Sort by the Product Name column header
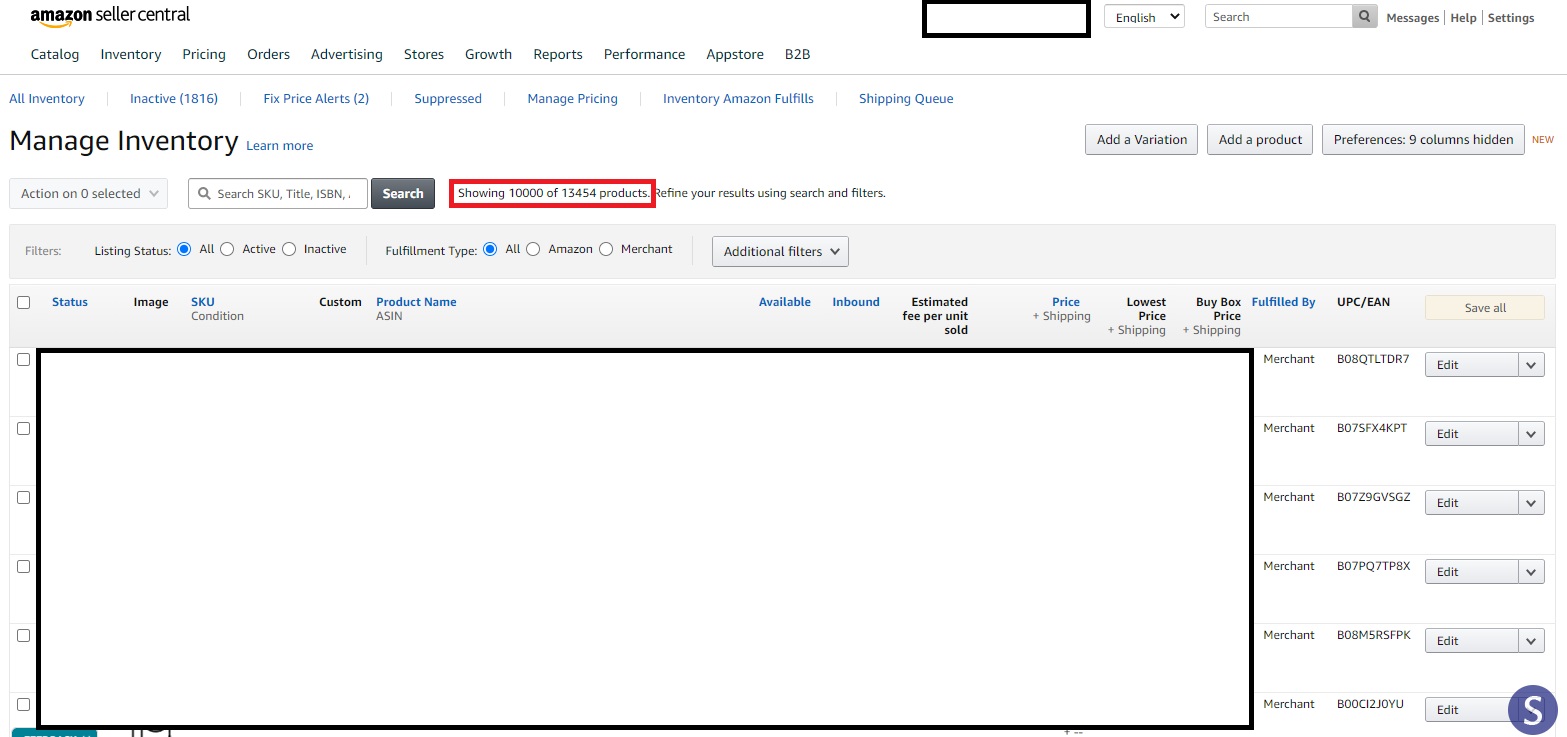 point(416,302)
